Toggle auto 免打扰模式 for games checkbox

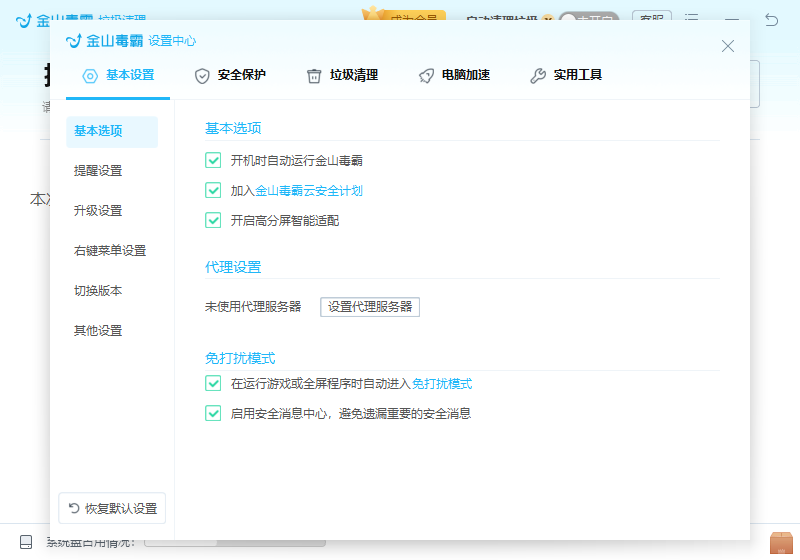tap(213, 383)
